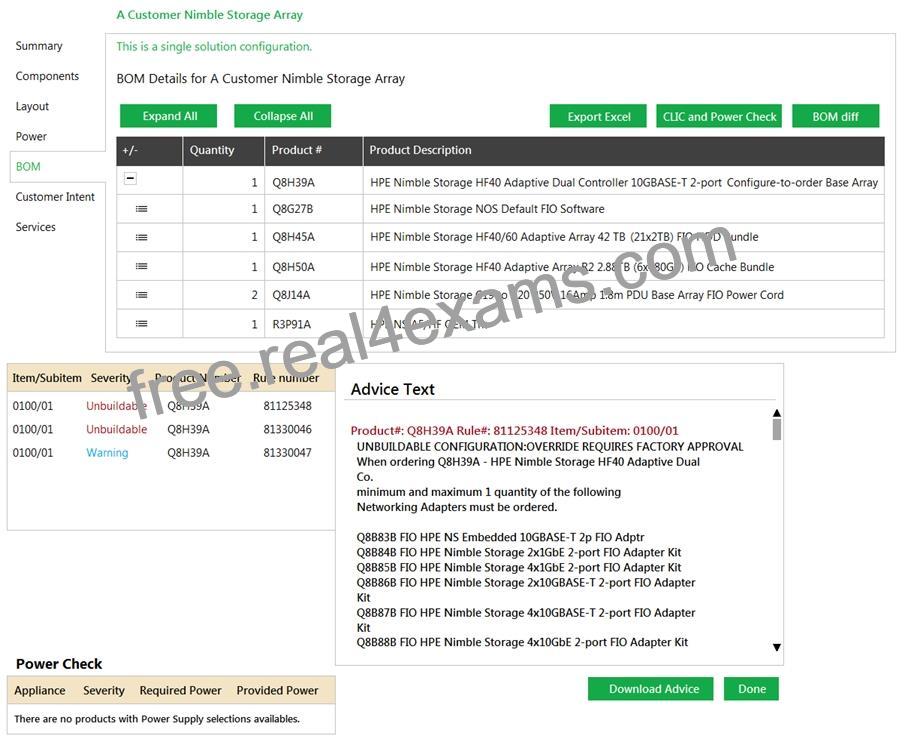Select the Power tab
Viewport: 905px width, 742px height.
point(31,136)
